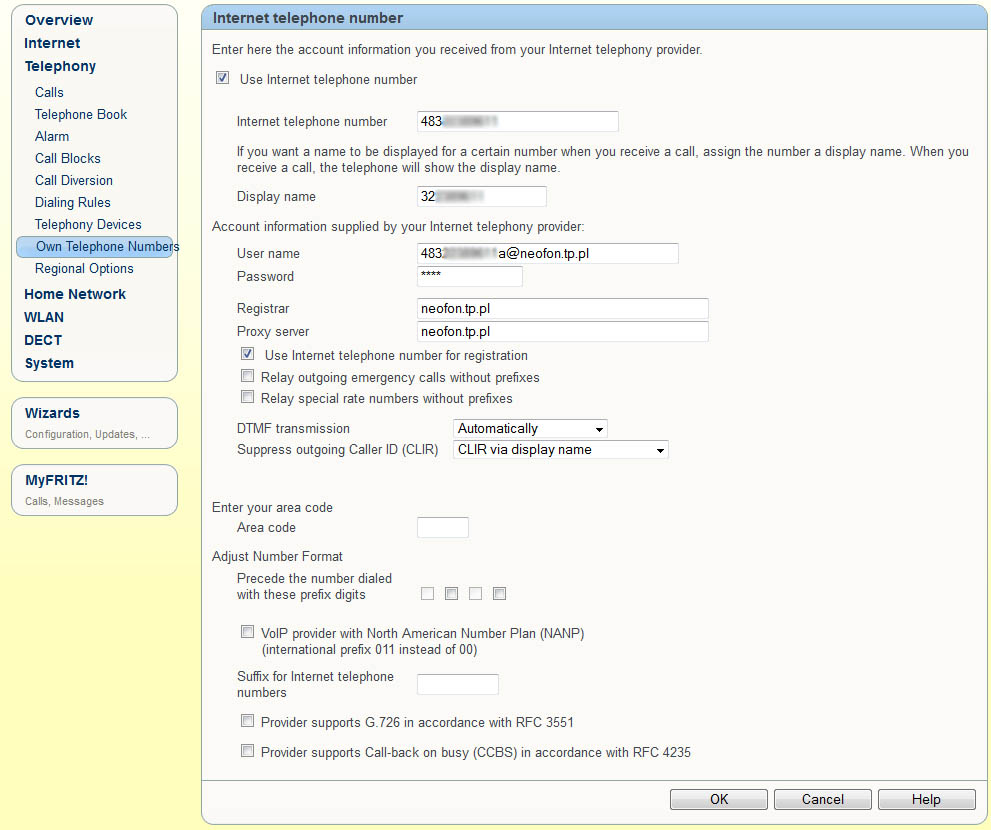Click the 'Enter your area code' heading
The width and height of the screenshot is (991, 830).
272,508
